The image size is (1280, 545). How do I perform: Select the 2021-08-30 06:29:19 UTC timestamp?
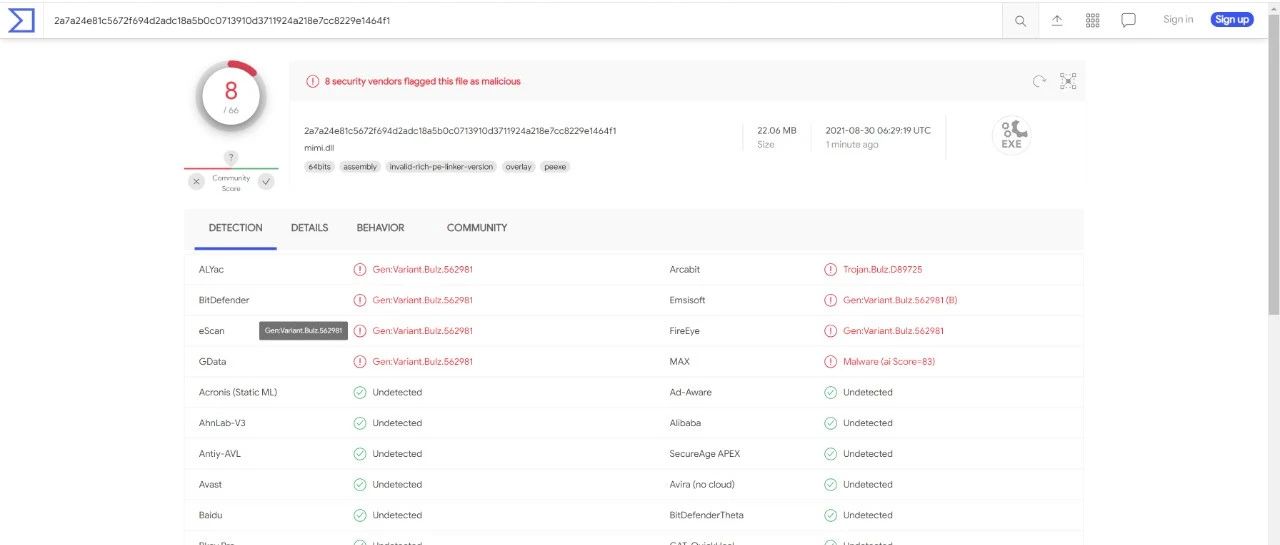coord(878,130)
